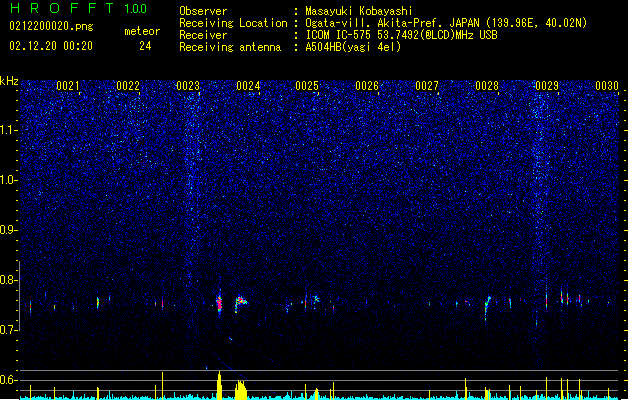629x400 pixels.
Task: Click the 0023 time marker
Action: point(188,86)
